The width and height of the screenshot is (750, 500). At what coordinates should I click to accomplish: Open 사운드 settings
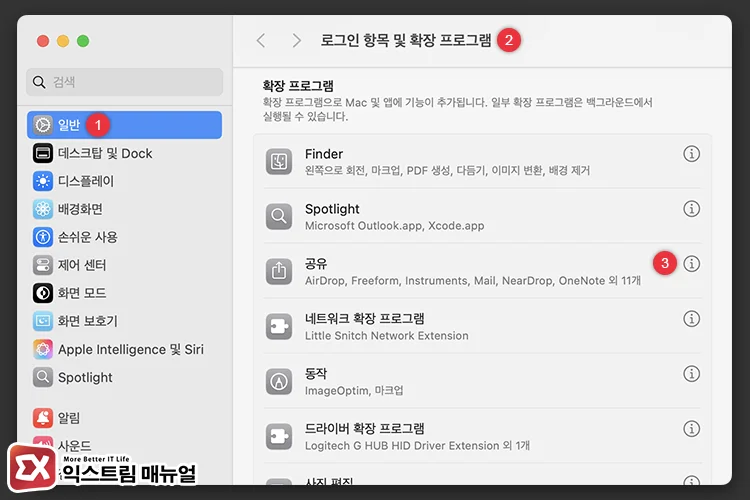click(x=124, y=445)
